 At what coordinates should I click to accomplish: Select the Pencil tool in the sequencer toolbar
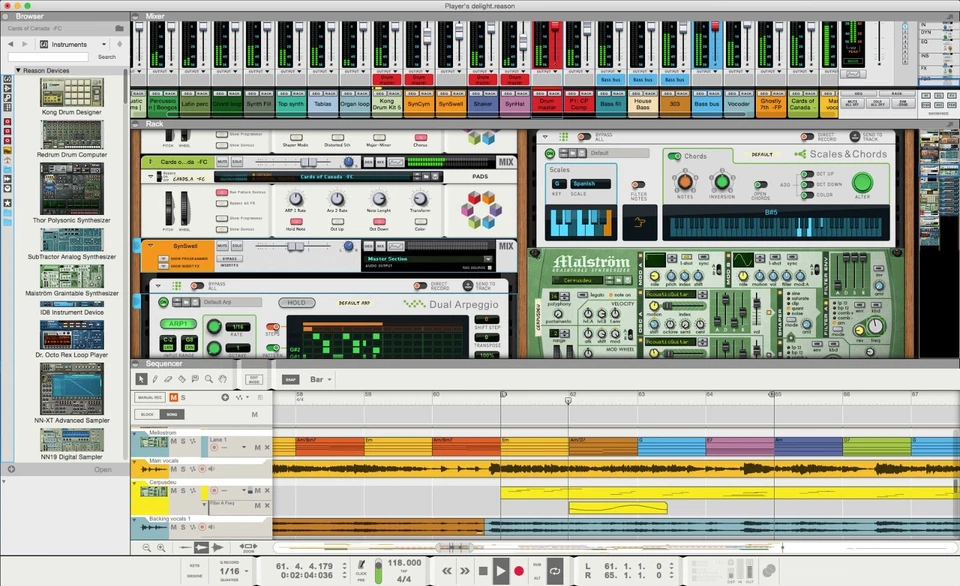point(156,378)
